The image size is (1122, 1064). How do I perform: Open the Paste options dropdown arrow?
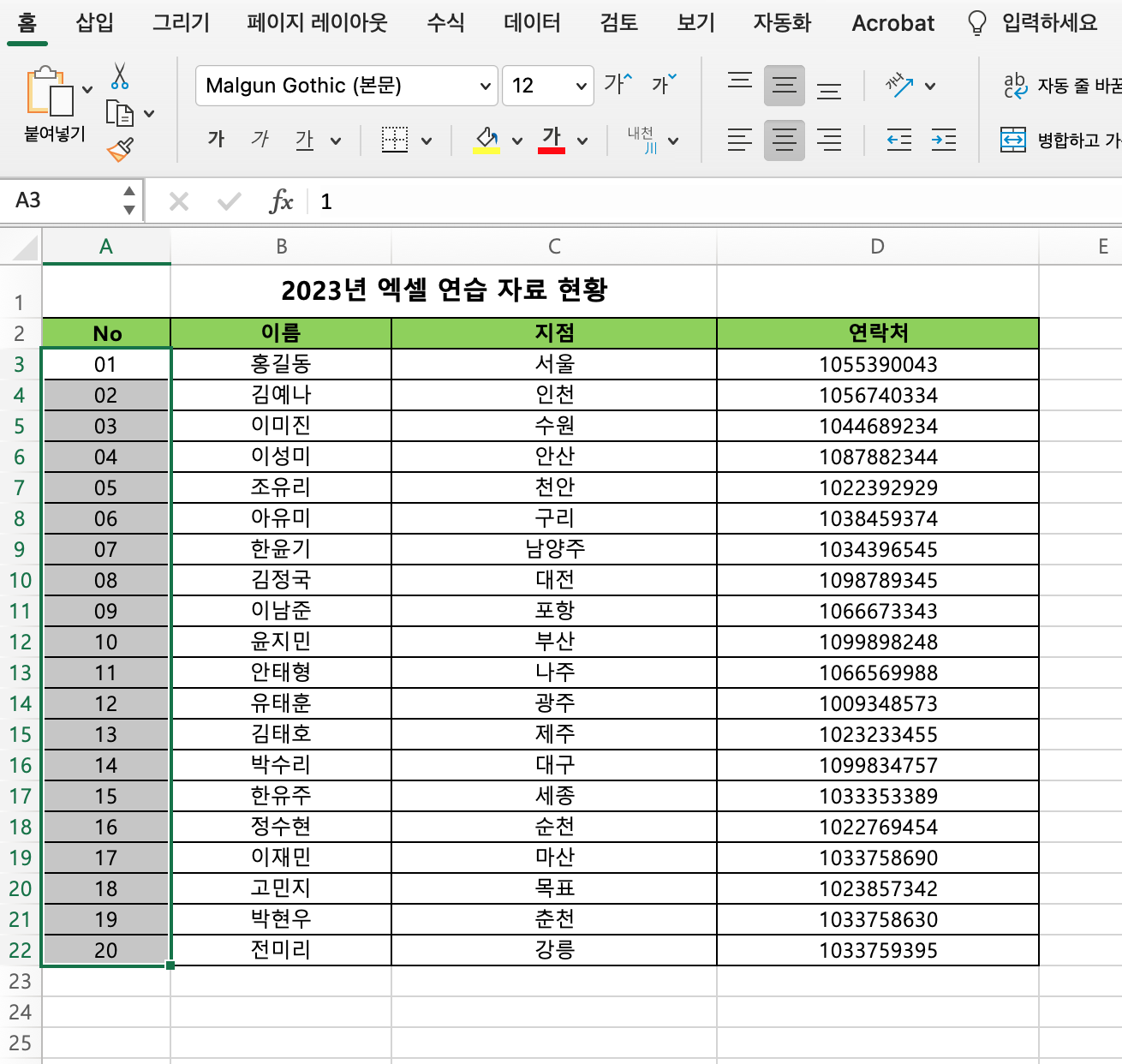tap(87, 89)
